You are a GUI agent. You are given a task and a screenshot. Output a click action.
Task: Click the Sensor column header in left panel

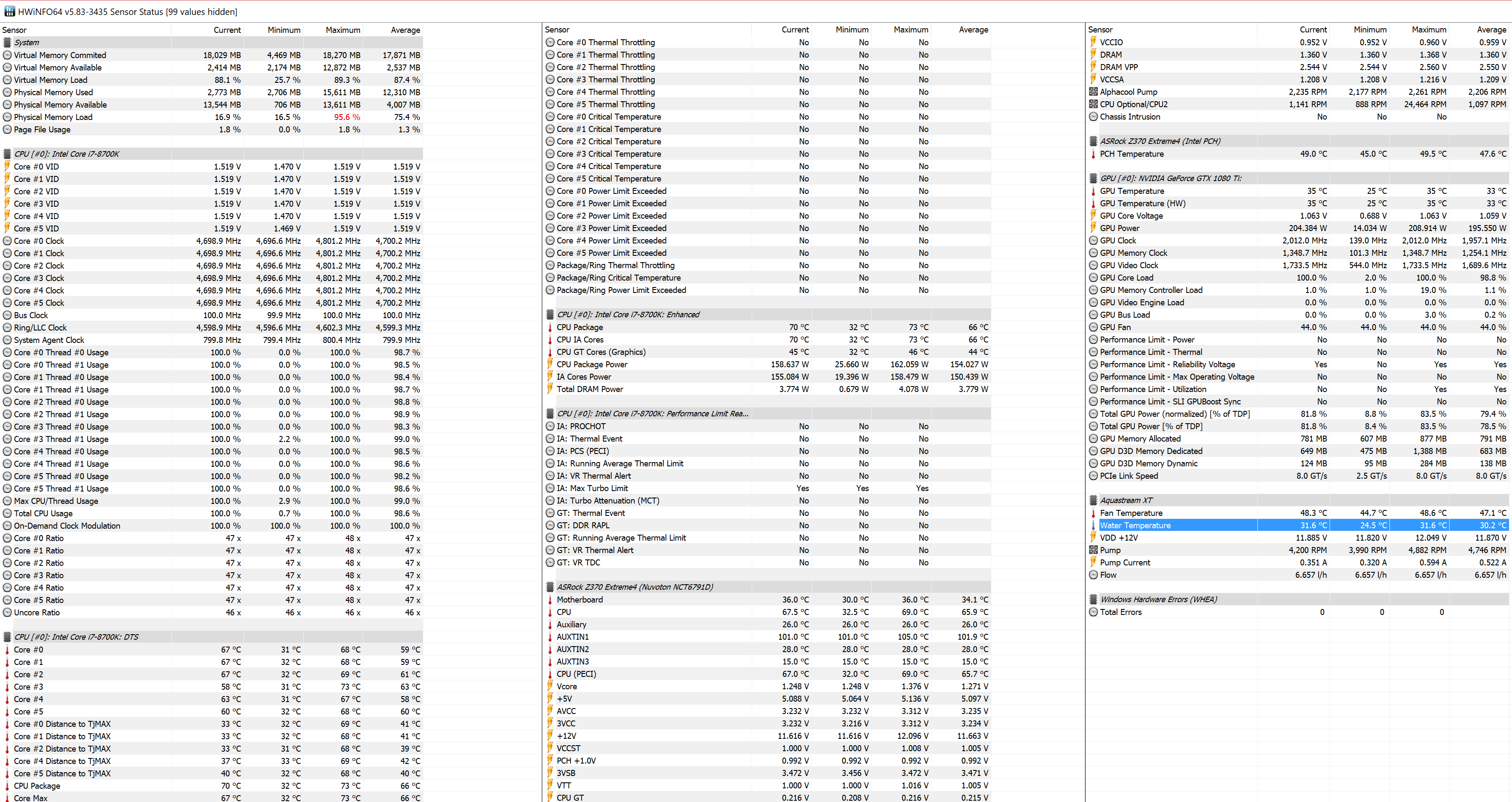pos(15,30)
